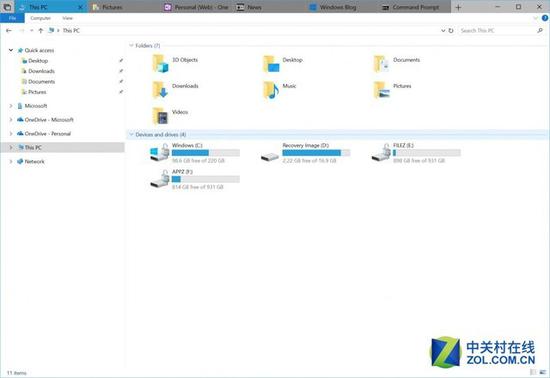Click the search magnifier icon
Screen dimensions: 550x378
click(540, 31)
